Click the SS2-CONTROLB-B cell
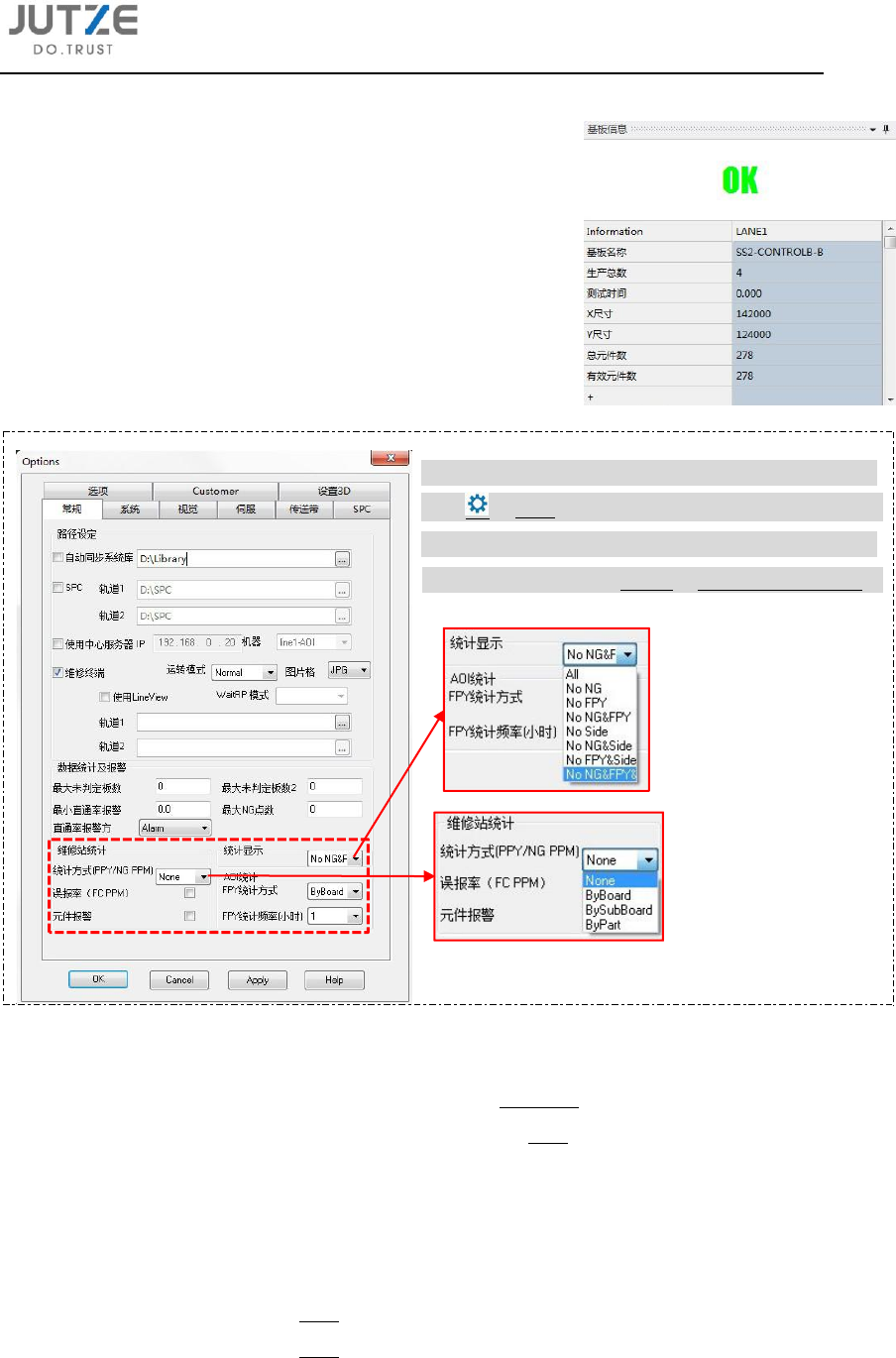Screen dimensions: 896x1358 [x=807, y=252]
